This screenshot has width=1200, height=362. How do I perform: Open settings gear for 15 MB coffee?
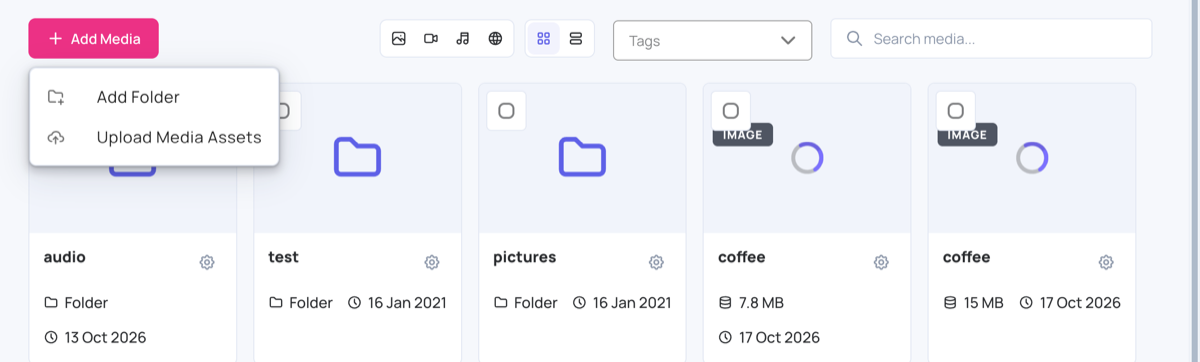click(1106, 262)
